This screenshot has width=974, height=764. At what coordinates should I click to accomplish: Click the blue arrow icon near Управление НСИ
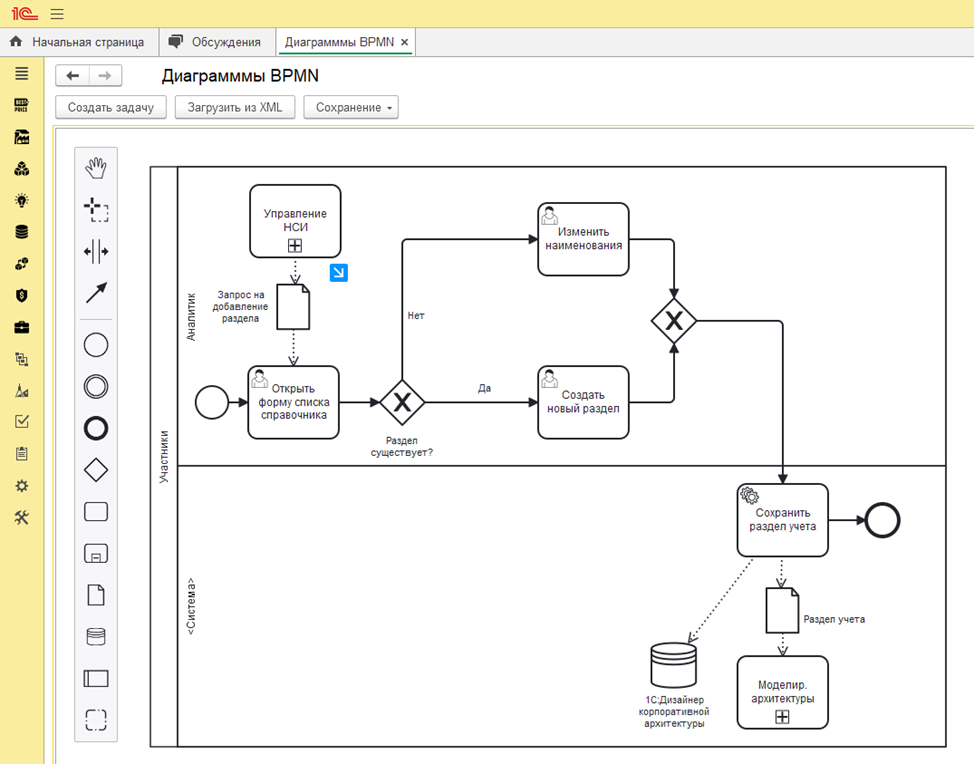339,272
